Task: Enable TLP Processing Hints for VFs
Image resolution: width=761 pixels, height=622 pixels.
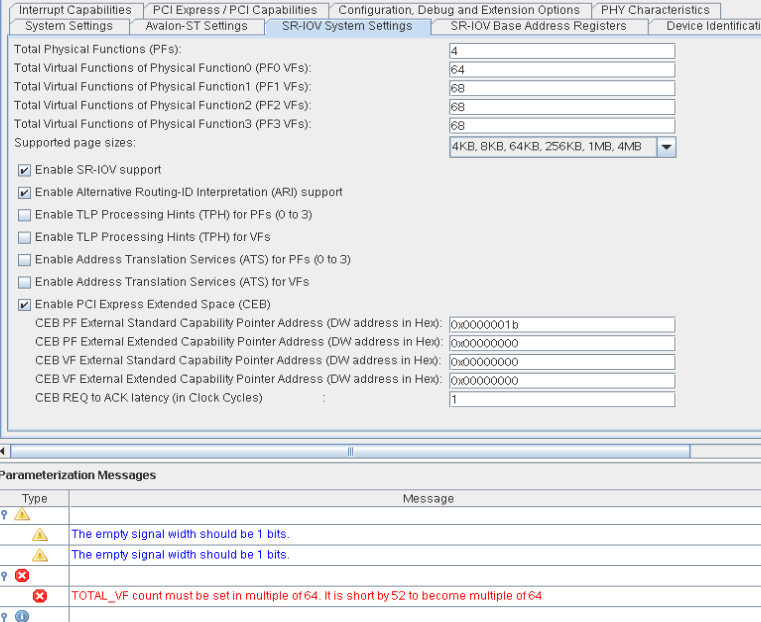Action: 24,237
